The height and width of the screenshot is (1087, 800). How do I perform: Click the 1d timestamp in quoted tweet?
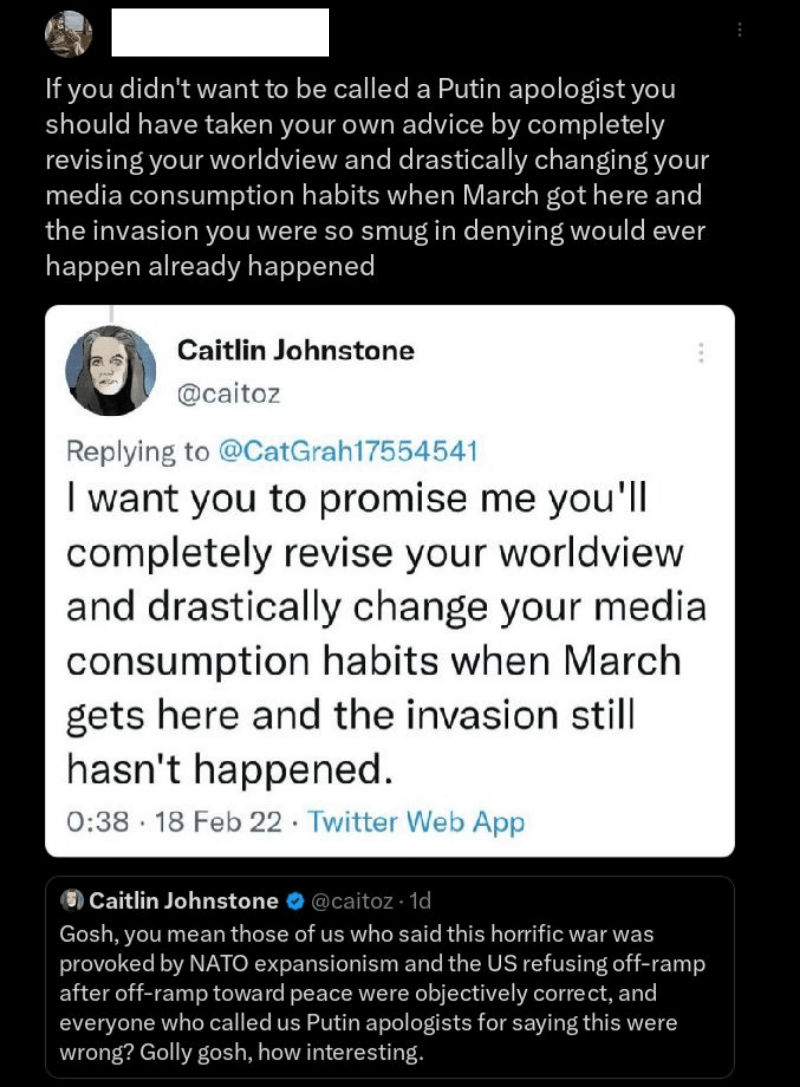(x=420, y=901)
